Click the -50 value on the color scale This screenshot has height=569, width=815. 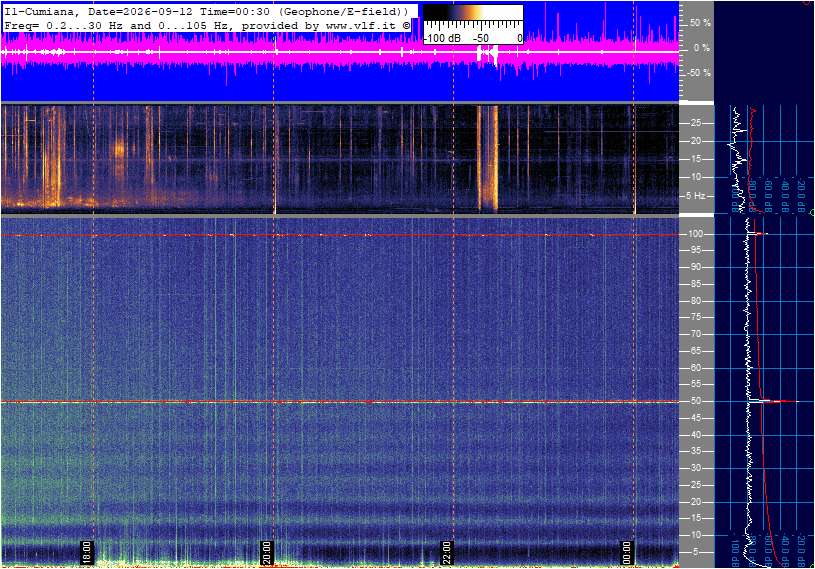tap(481, 38)
